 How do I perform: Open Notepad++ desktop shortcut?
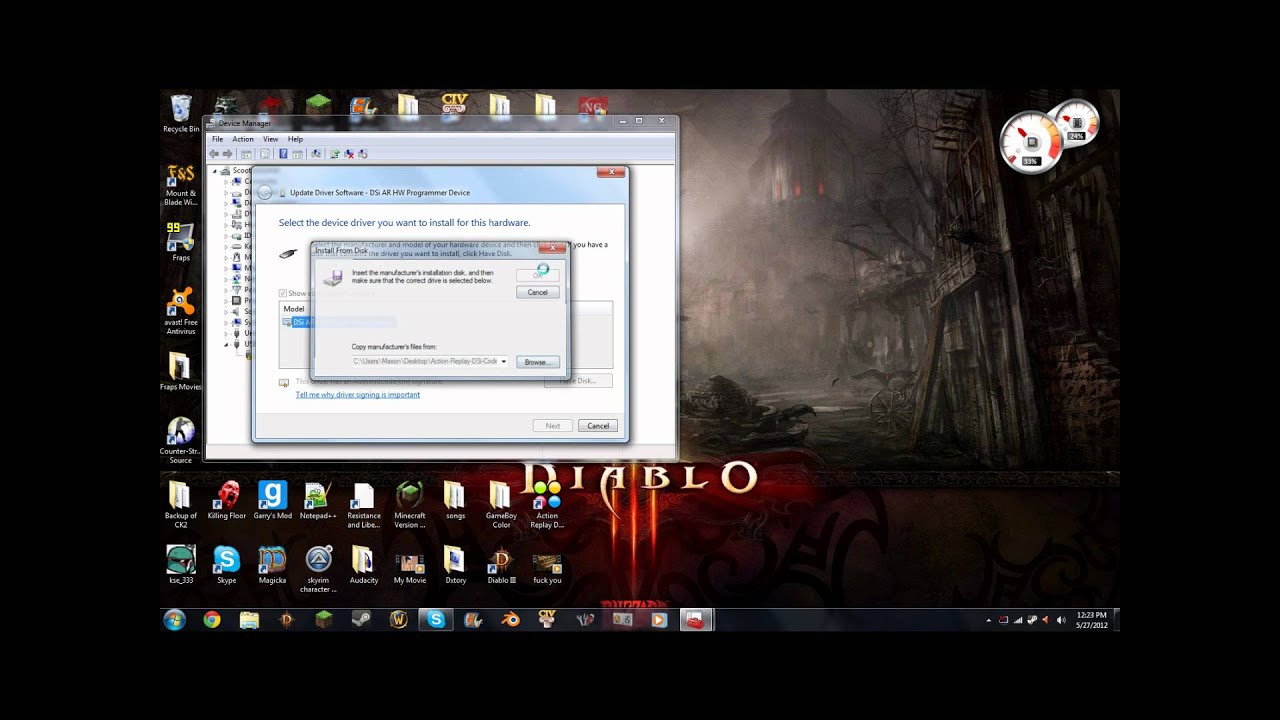318,501
